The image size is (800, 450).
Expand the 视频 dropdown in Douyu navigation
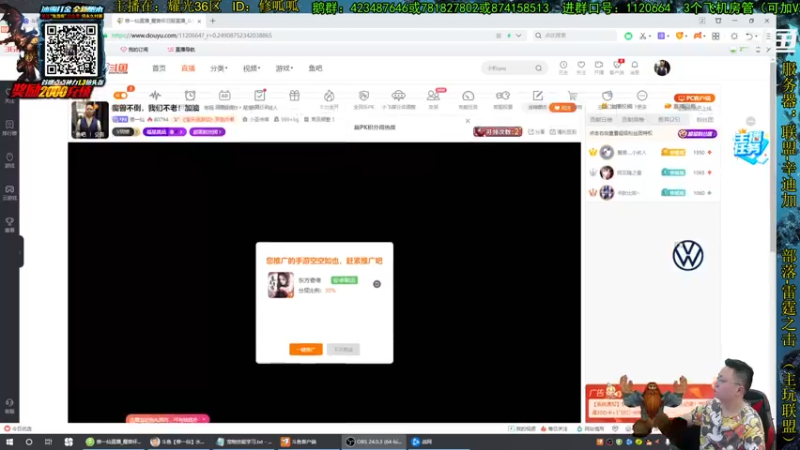click(x=252, y=68)
